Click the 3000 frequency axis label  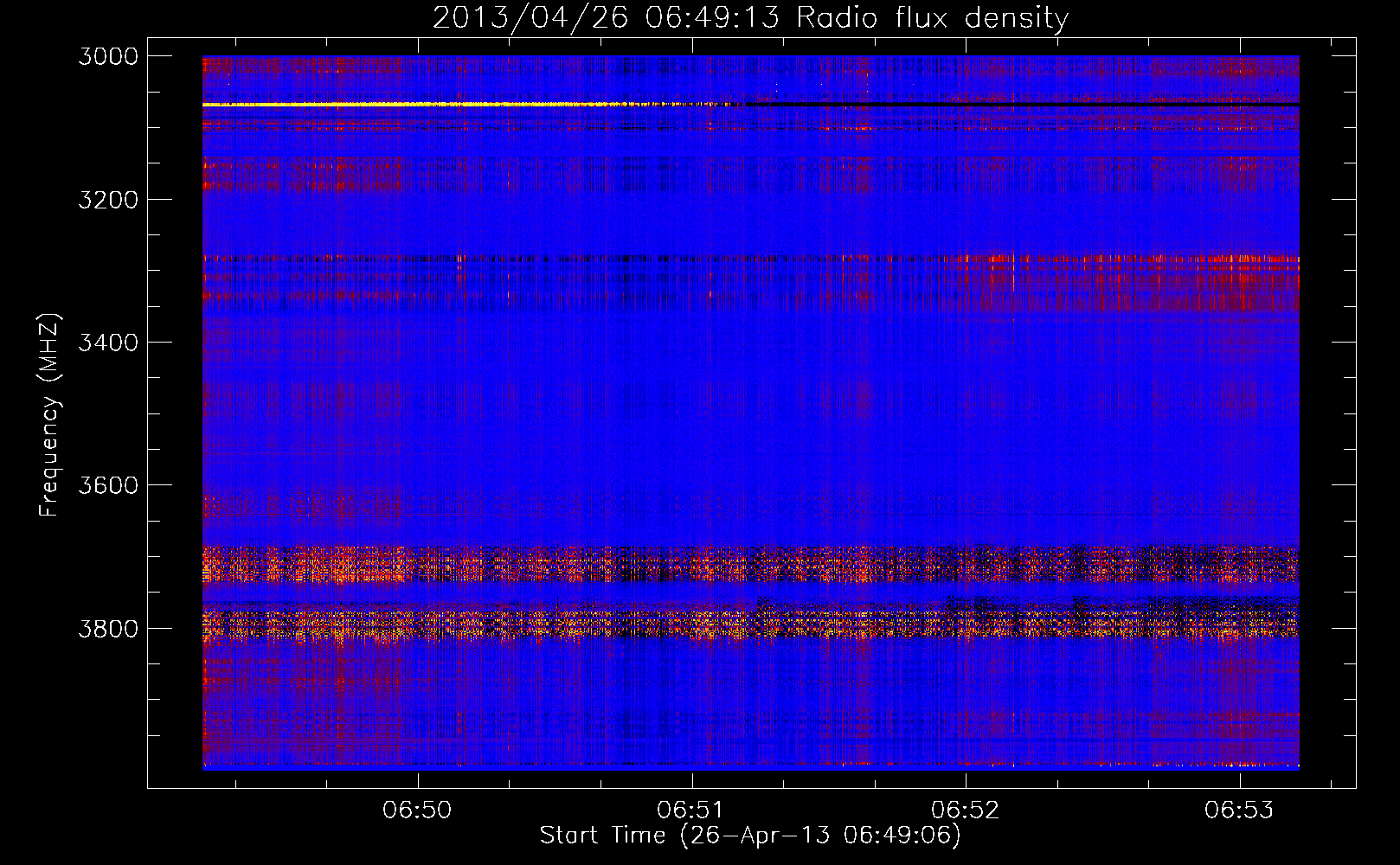click(108, 56)
